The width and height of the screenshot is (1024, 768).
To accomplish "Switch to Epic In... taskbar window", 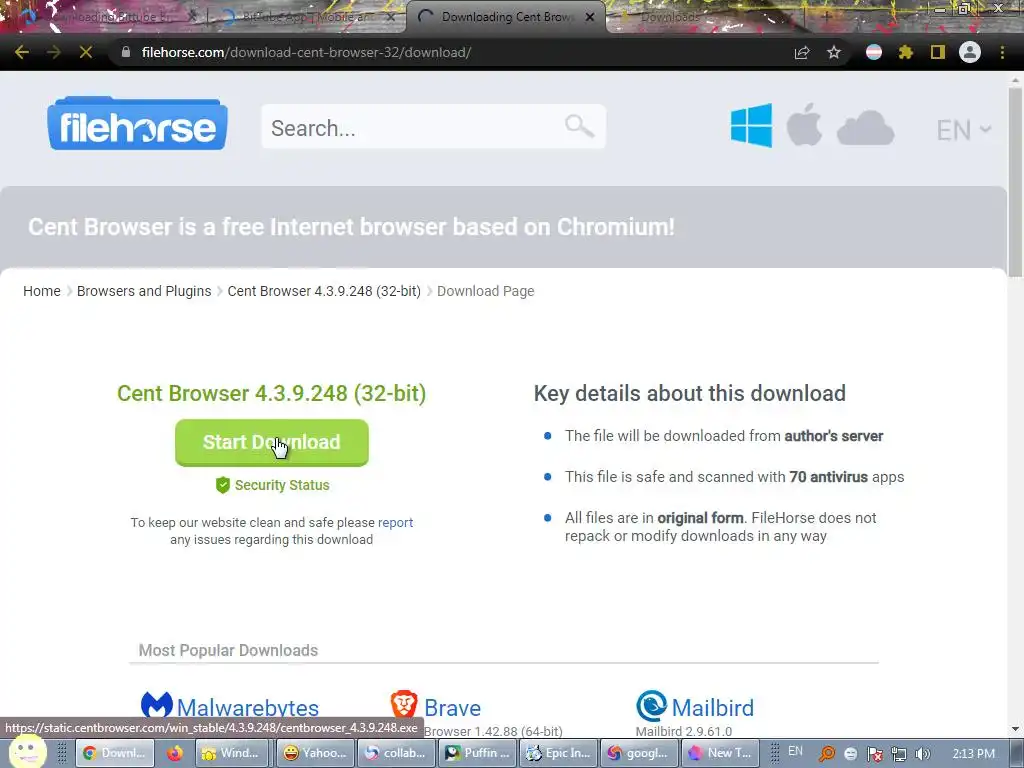I will tap(558, 753).
